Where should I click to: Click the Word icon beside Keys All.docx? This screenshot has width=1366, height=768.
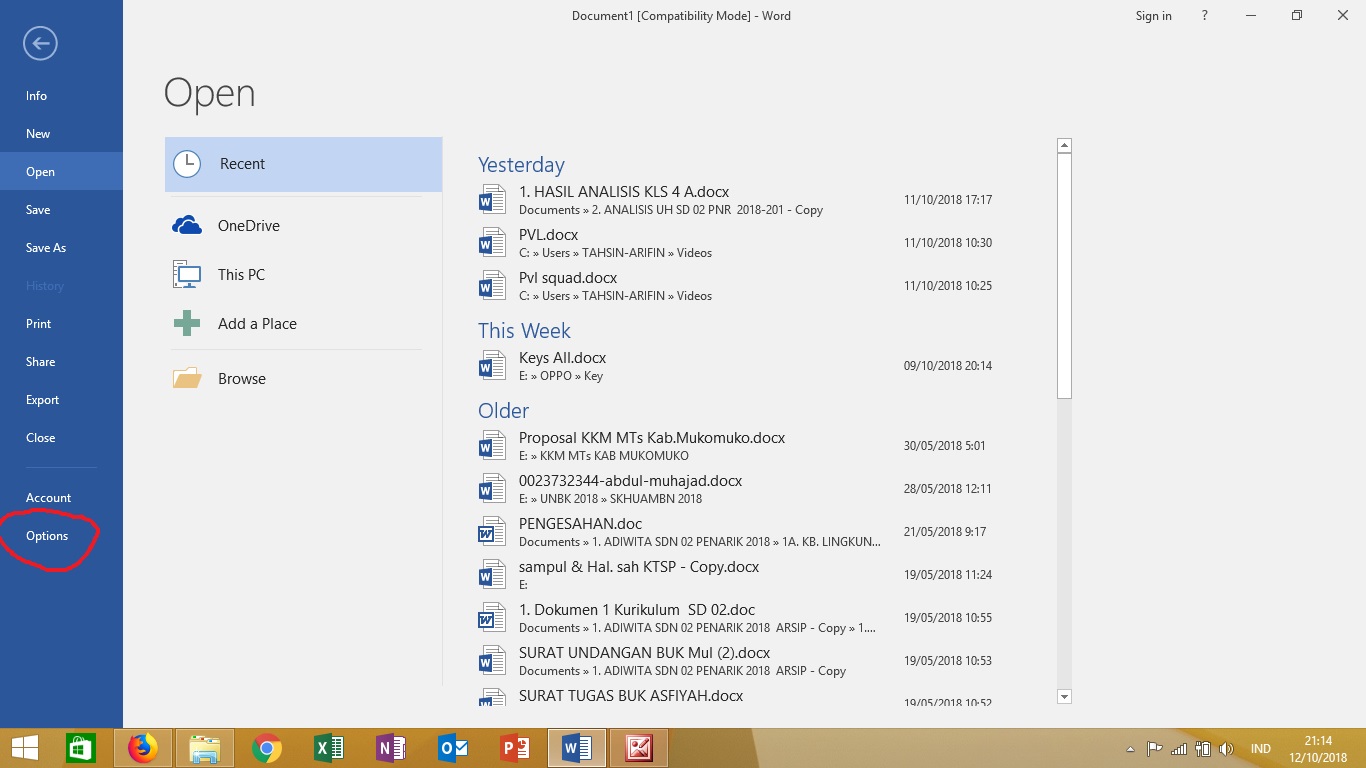pyautogui.click(x=491, y=365)
